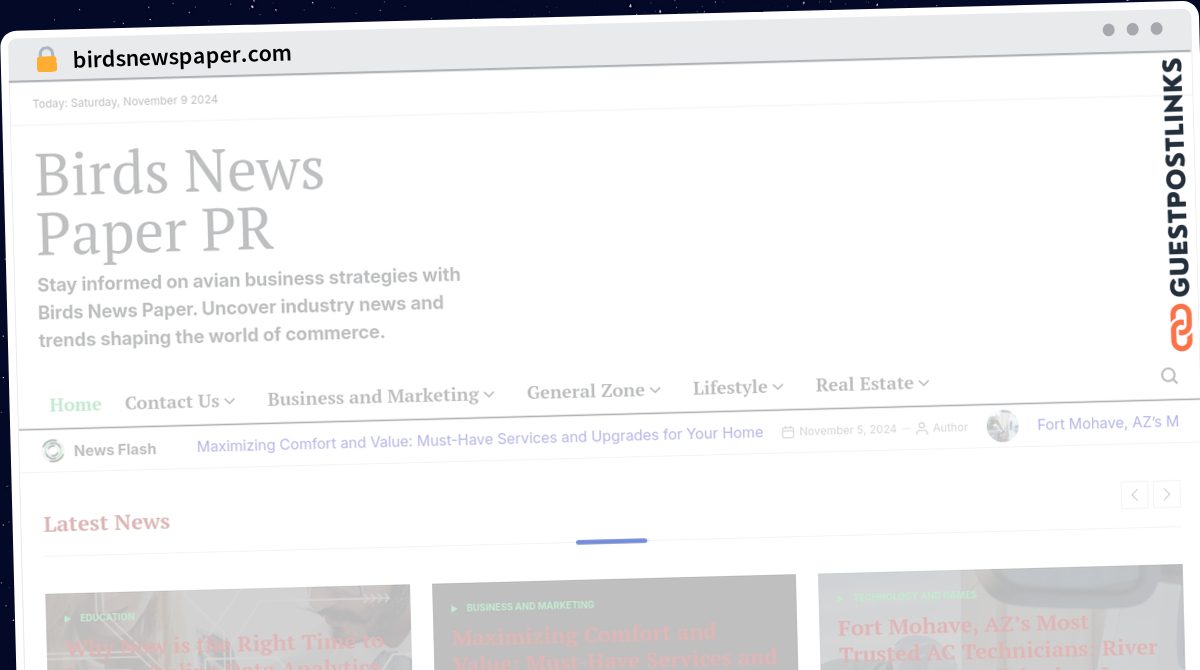Click the Birds News Paper PR site title
Image resolution: width=1200 pixels, height=670 pixels.
(180, 200)
